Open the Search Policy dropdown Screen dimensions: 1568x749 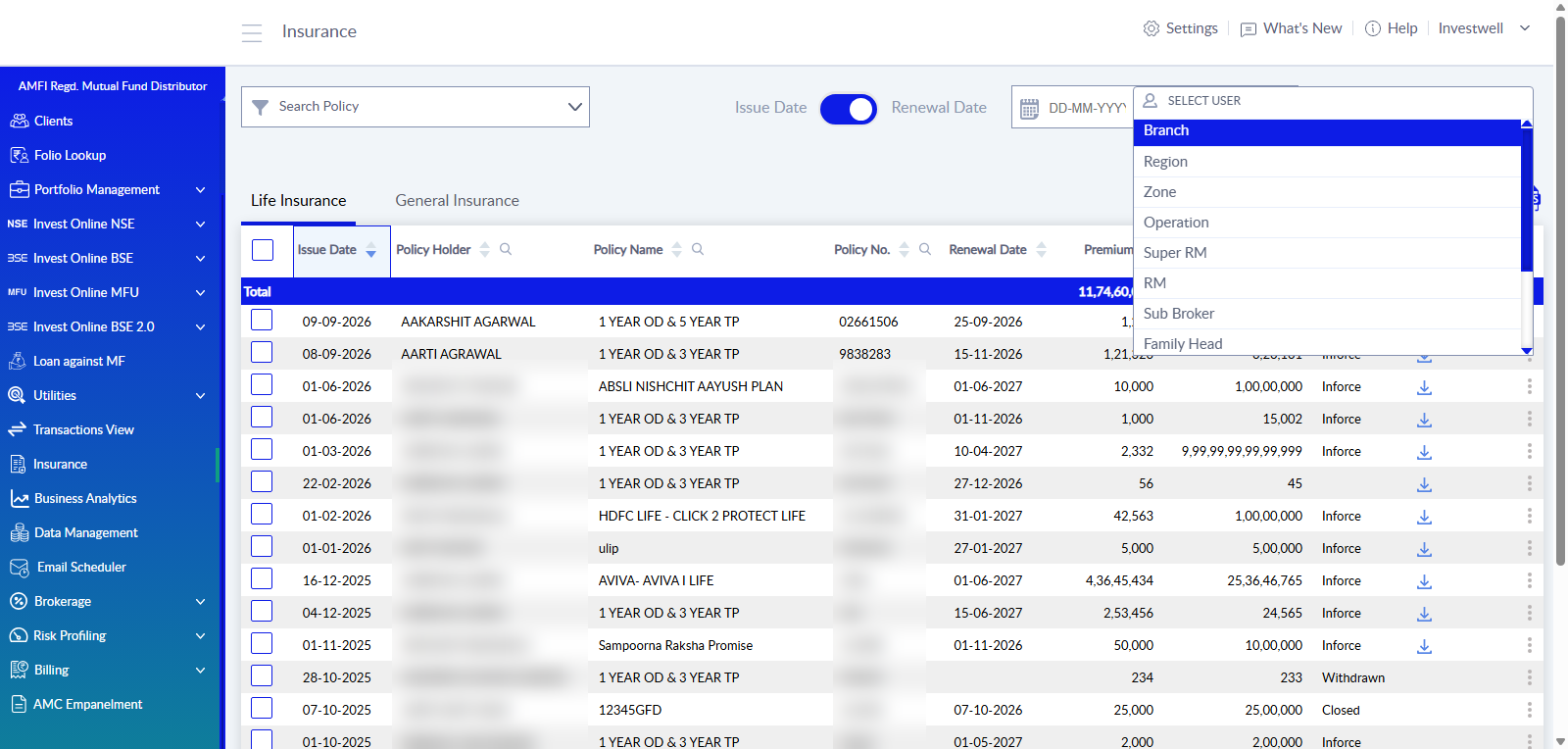[x=416, y=107]
